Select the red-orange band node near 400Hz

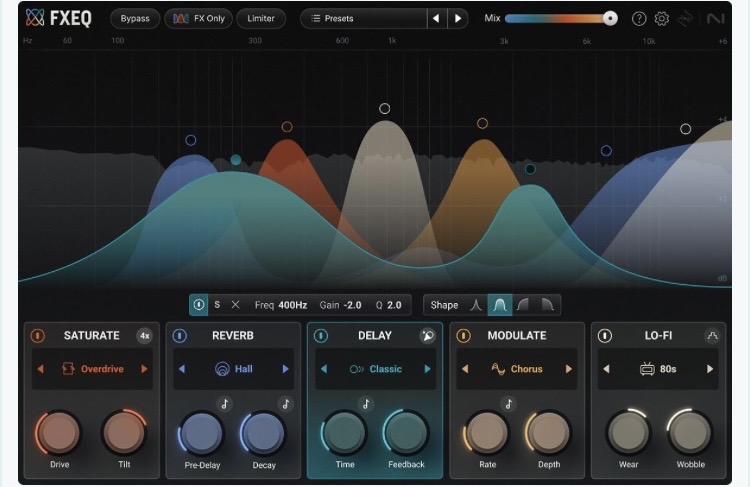pyautogui.click(x=287, y=127)
